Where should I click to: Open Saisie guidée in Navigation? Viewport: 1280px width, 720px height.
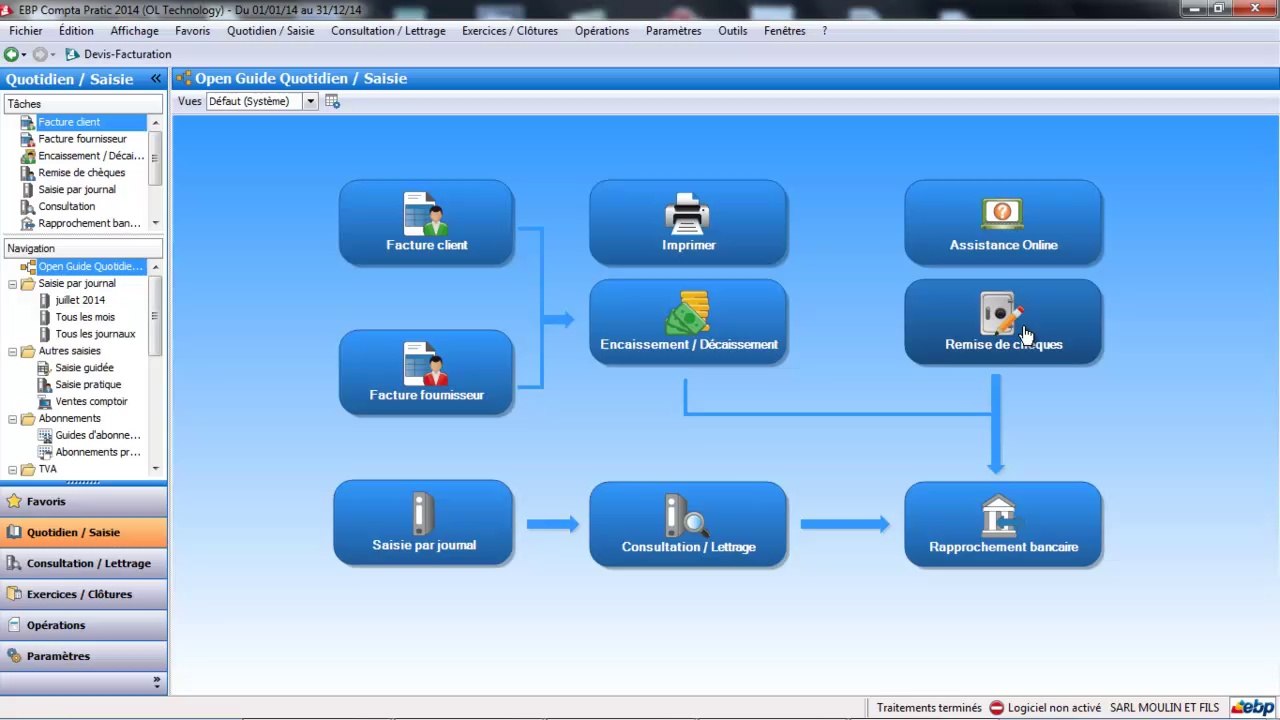[84, 368]
